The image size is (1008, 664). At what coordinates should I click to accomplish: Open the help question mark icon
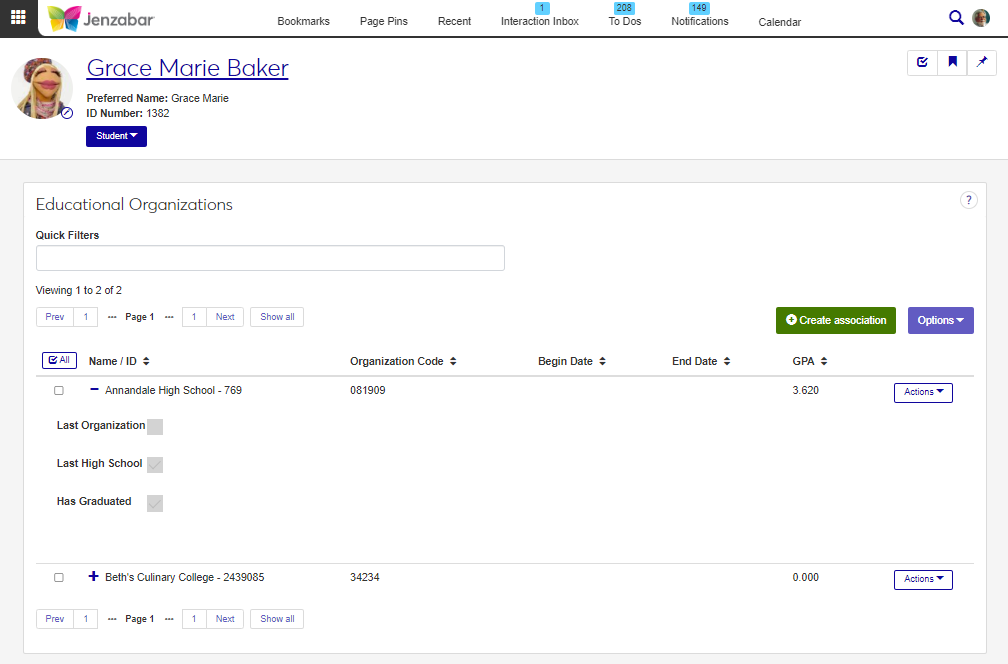tap(968, 200)
